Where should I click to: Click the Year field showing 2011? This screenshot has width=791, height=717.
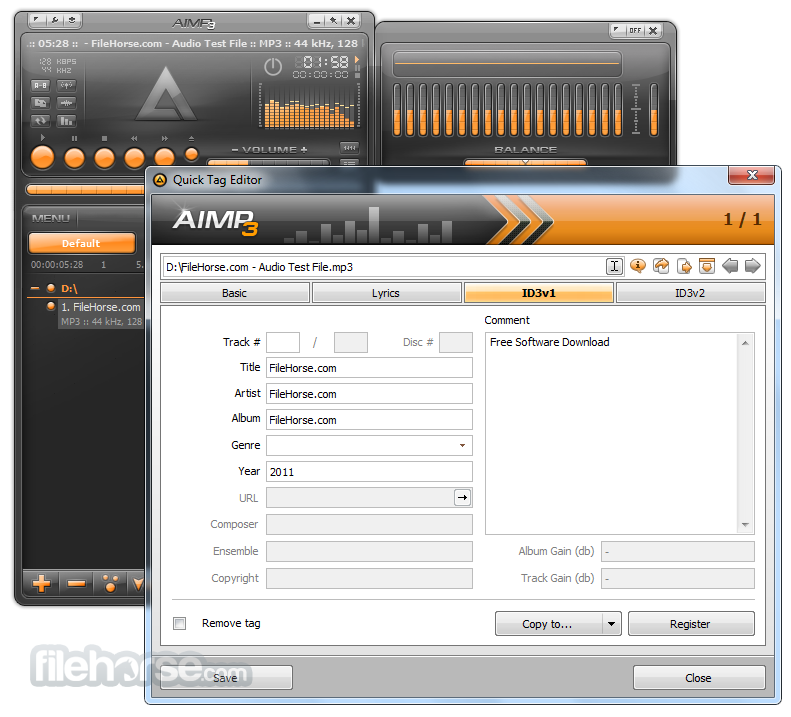369,471
